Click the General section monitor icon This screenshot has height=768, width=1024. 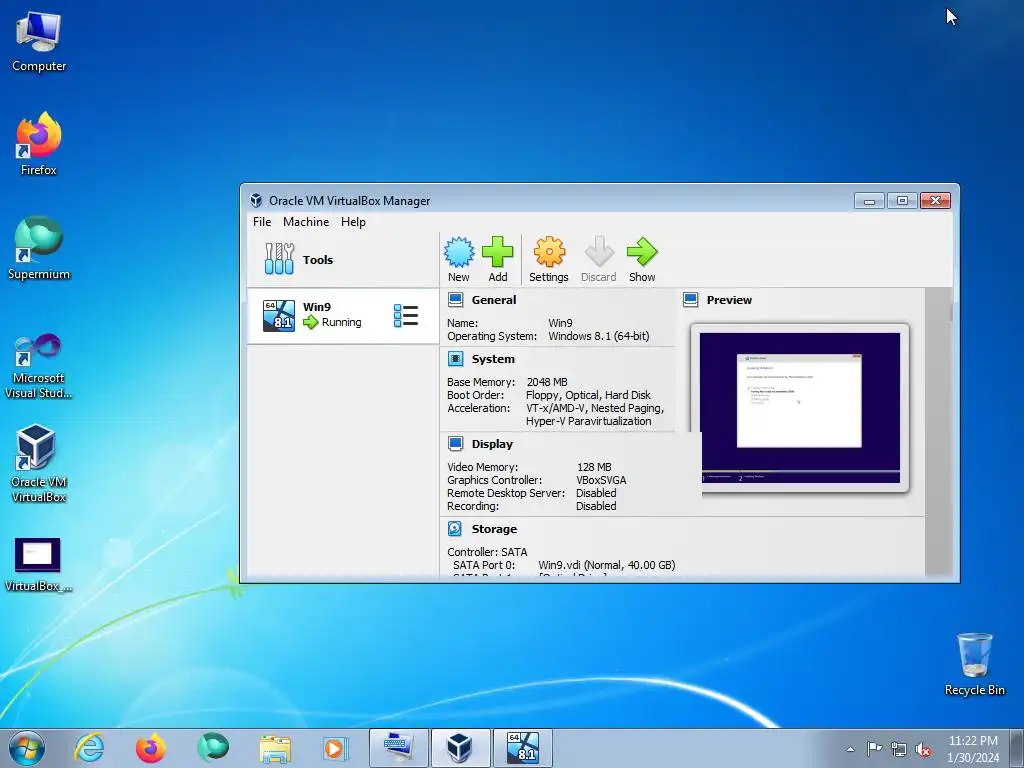(x=455, y=300)
